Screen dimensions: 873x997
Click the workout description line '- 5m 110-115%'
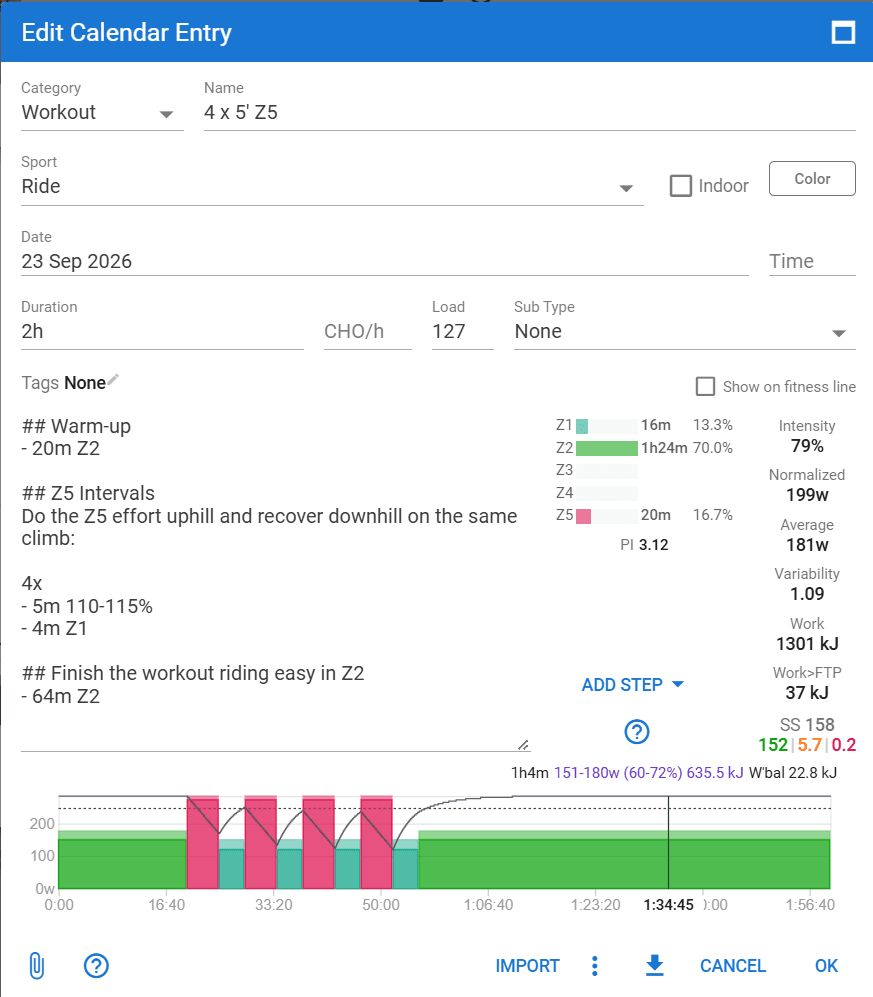pos(87,606)
